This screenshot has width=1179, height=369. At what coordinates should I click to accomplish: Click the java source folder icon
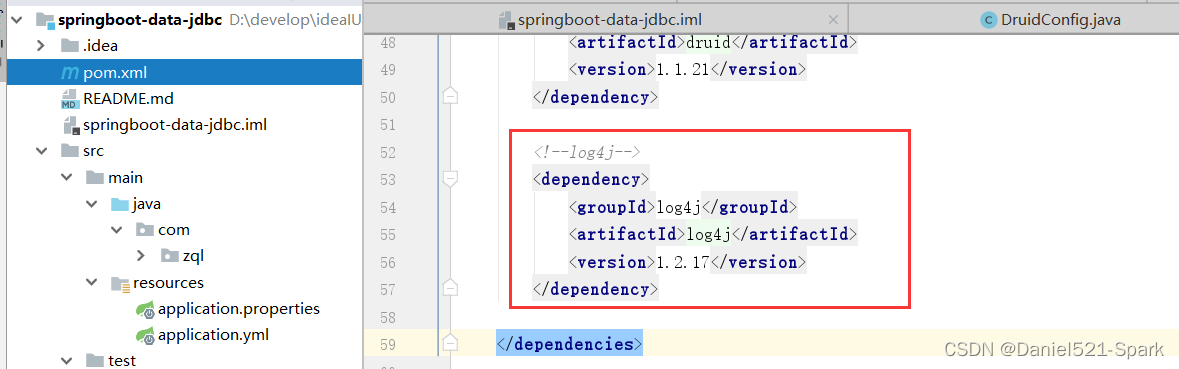coord(120,204)
